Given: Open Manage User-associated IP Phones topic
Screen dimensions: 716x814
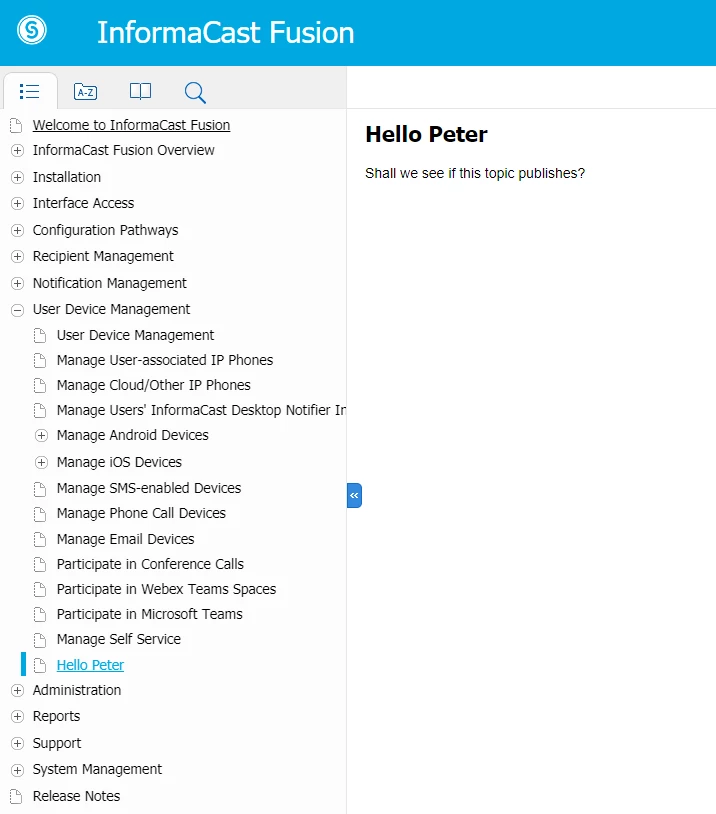Looking at the screenshot, I should pos(165,360).
